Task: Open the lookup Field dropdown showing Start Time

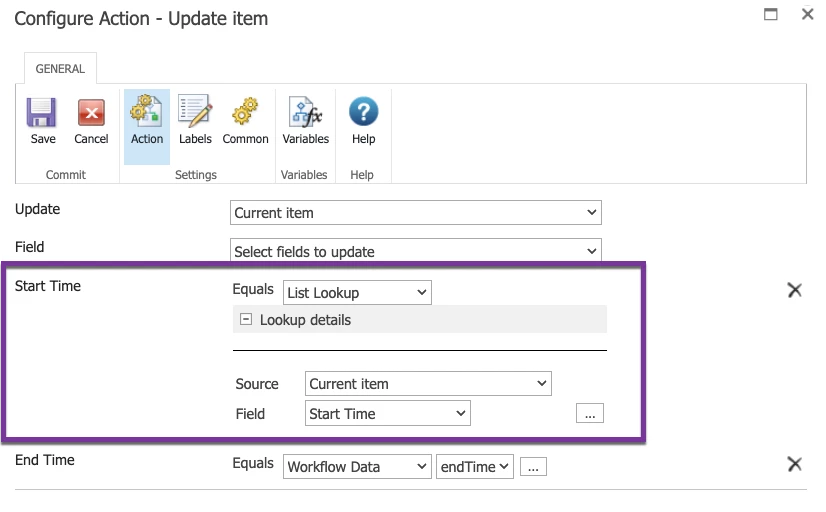Action: 388,413
